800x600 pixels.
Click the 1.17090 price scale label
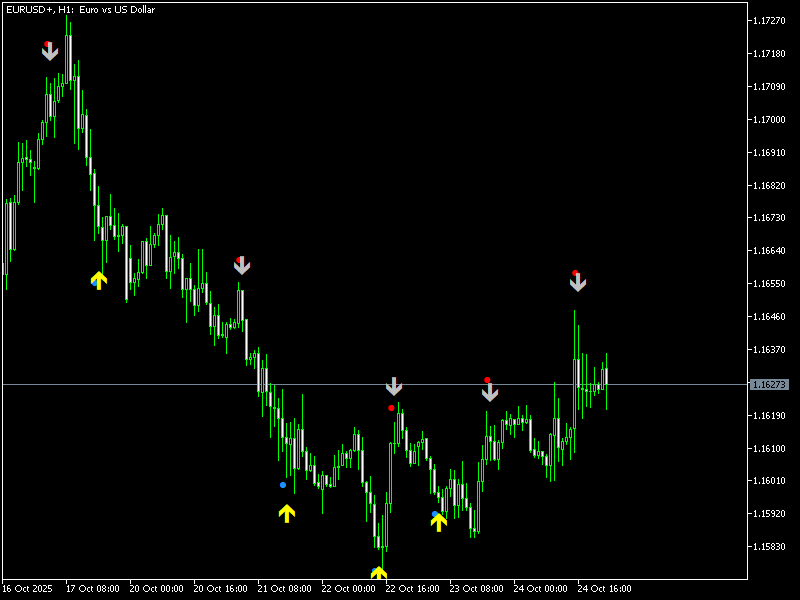769,87
